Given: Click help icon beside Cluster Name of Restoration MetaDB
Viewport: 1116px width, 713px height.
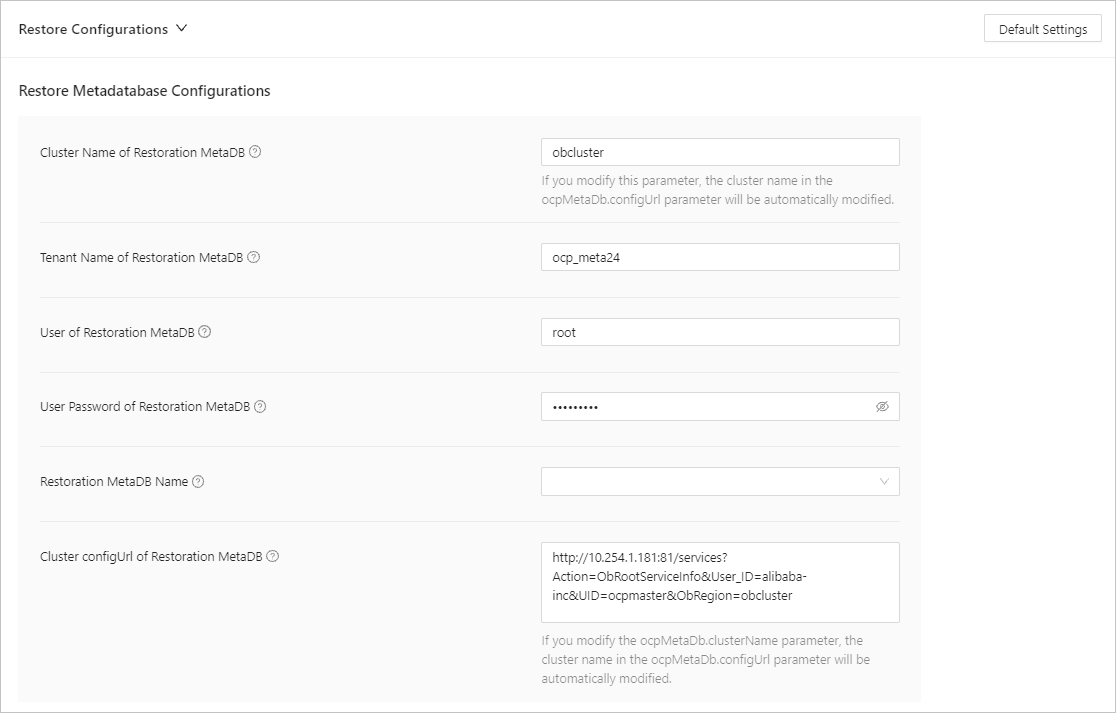Looking at the screenshot, I should coord(255,152).
